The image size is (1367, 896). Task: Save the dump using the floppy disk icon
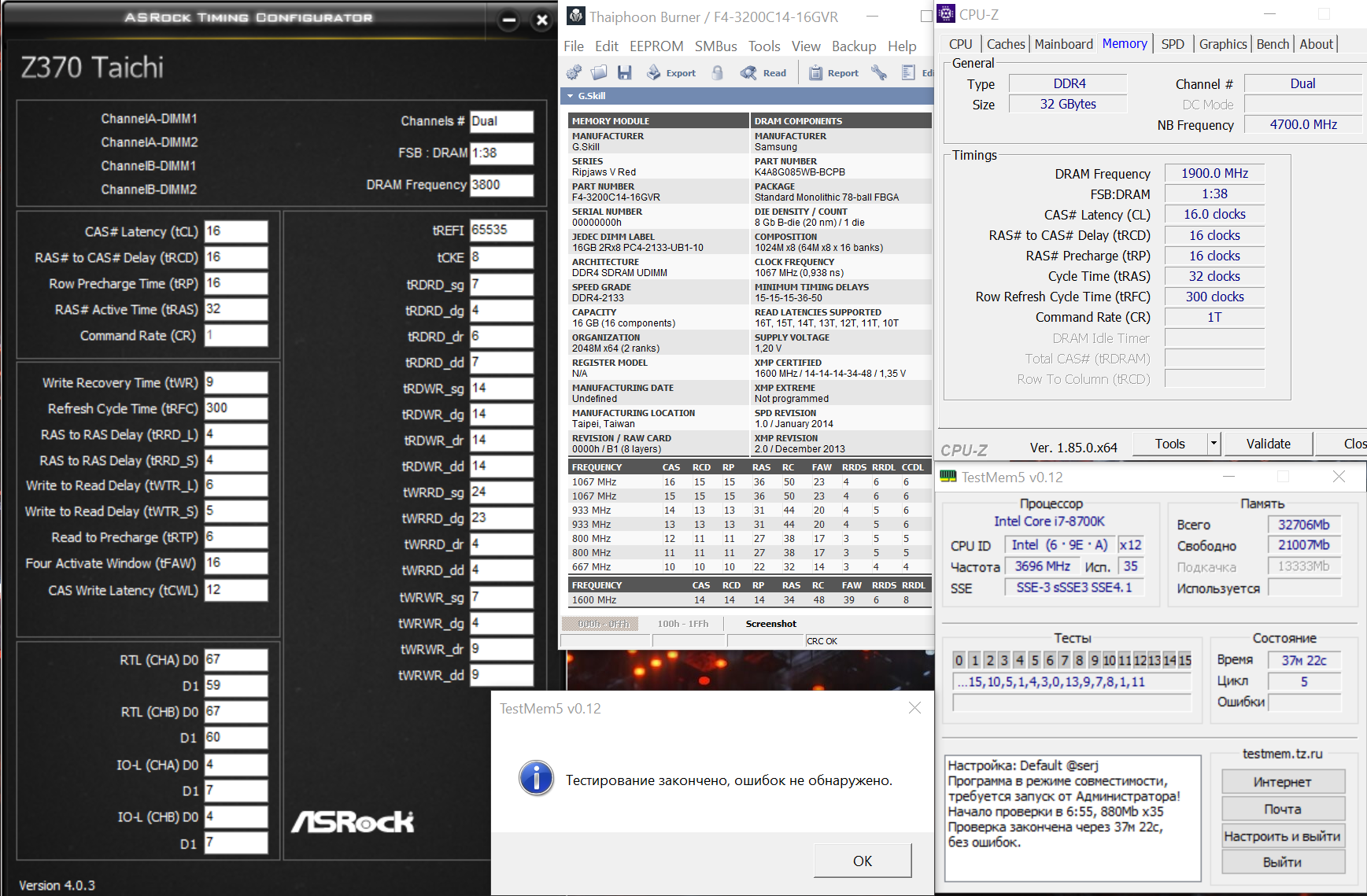(625, 73)
